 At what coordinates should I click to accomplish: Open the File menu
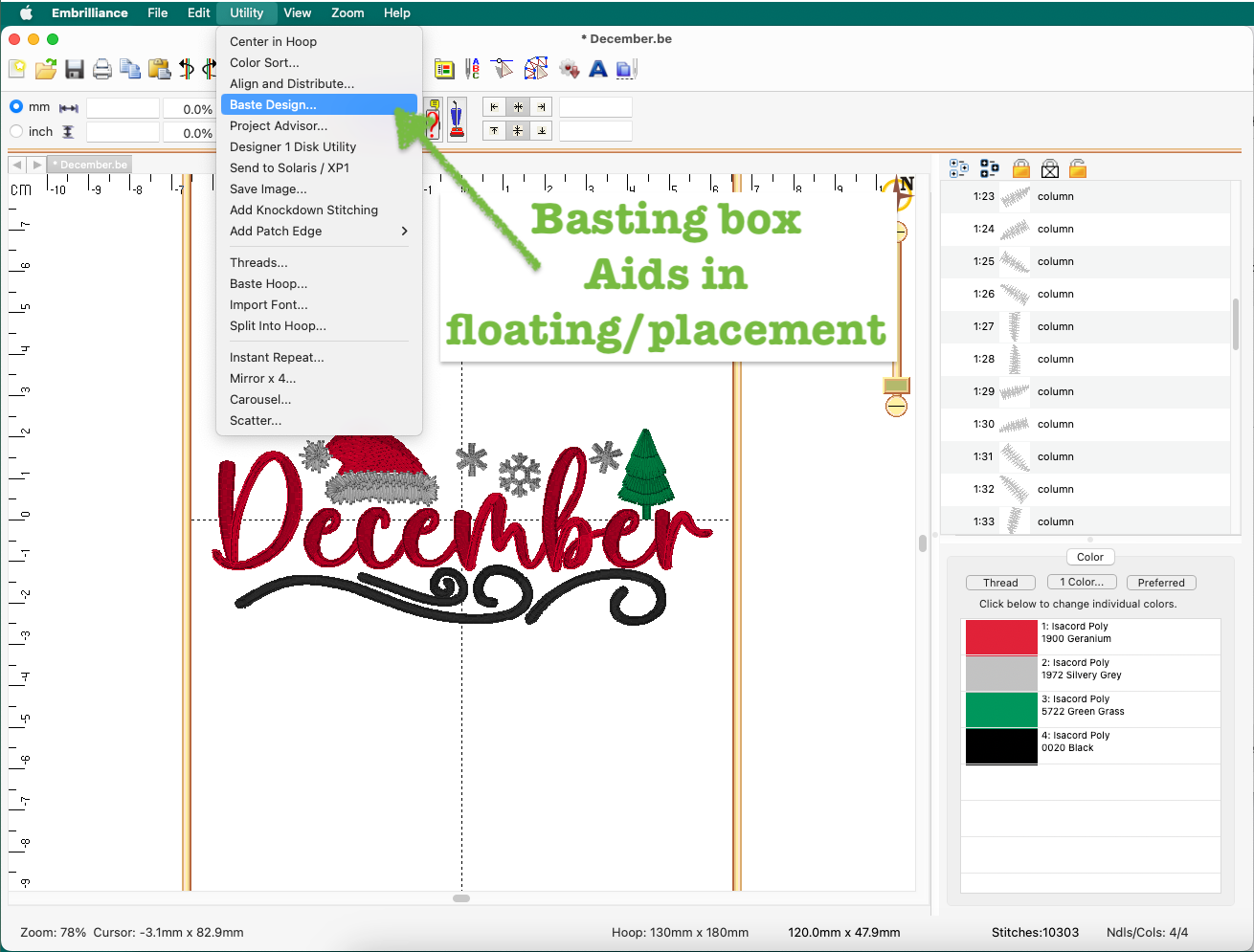[158, 13]
